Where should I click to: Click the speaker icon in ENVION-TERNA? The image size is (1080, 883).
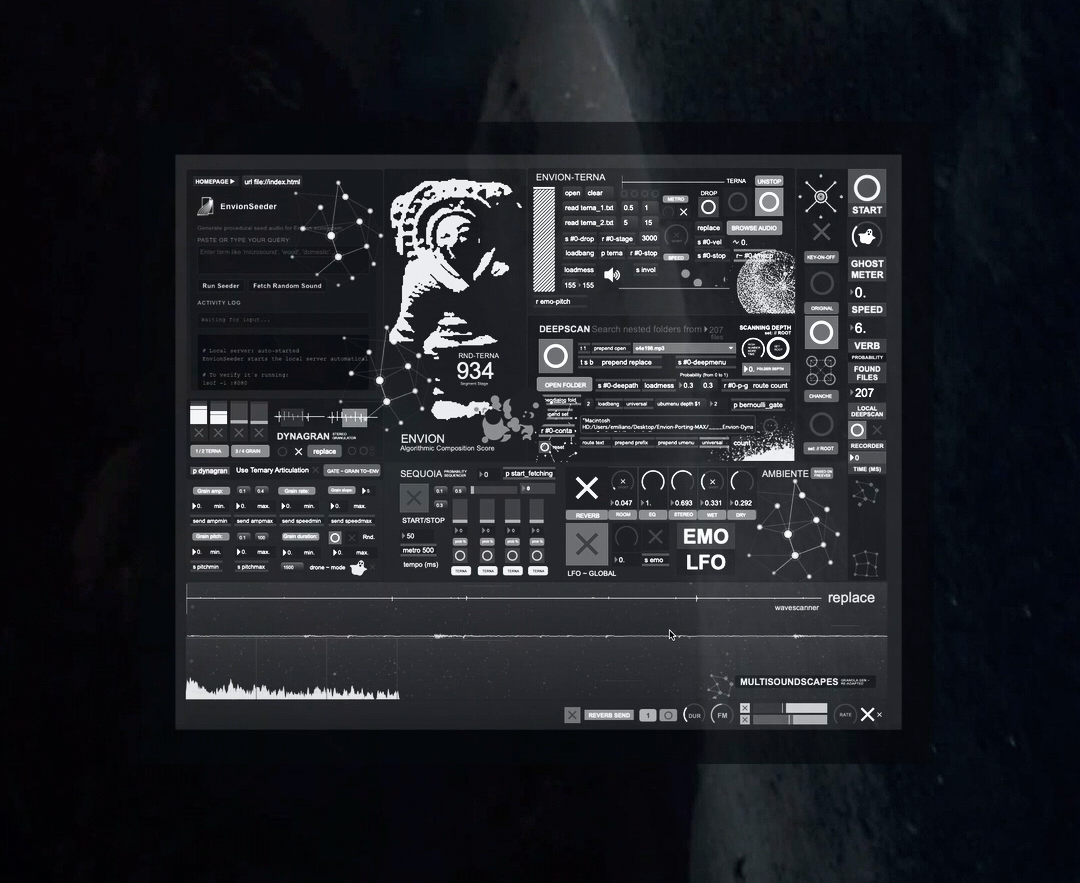(612, 274)
